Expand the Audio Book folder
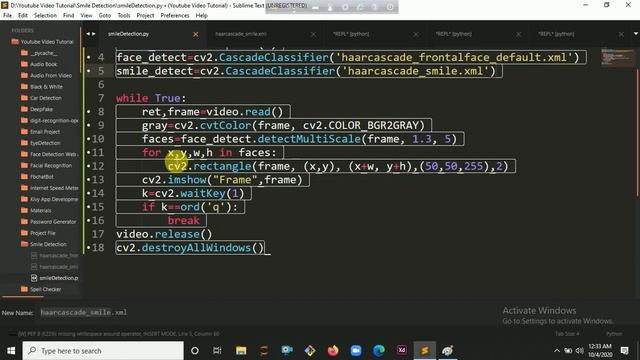Screen dimensions: 640x360 (x=40, y=64)
